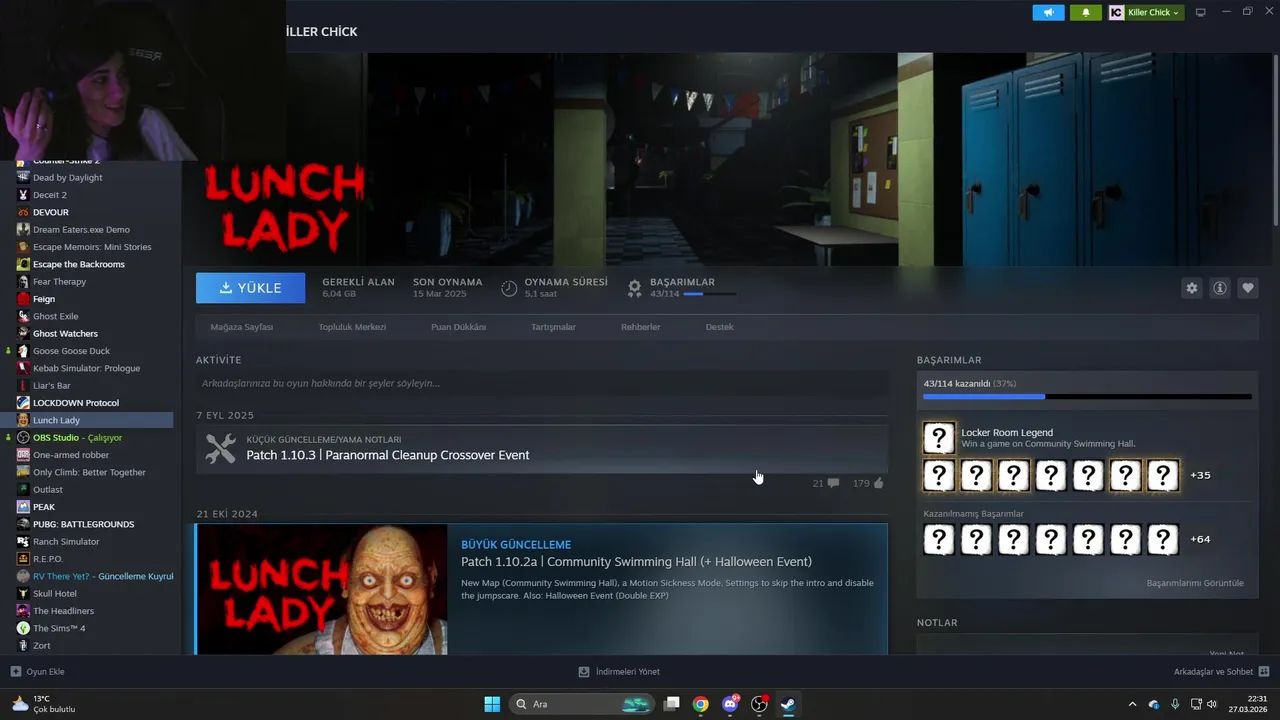
Task: Open the Puan Dükkânı tab
Action: coord(458,327)
